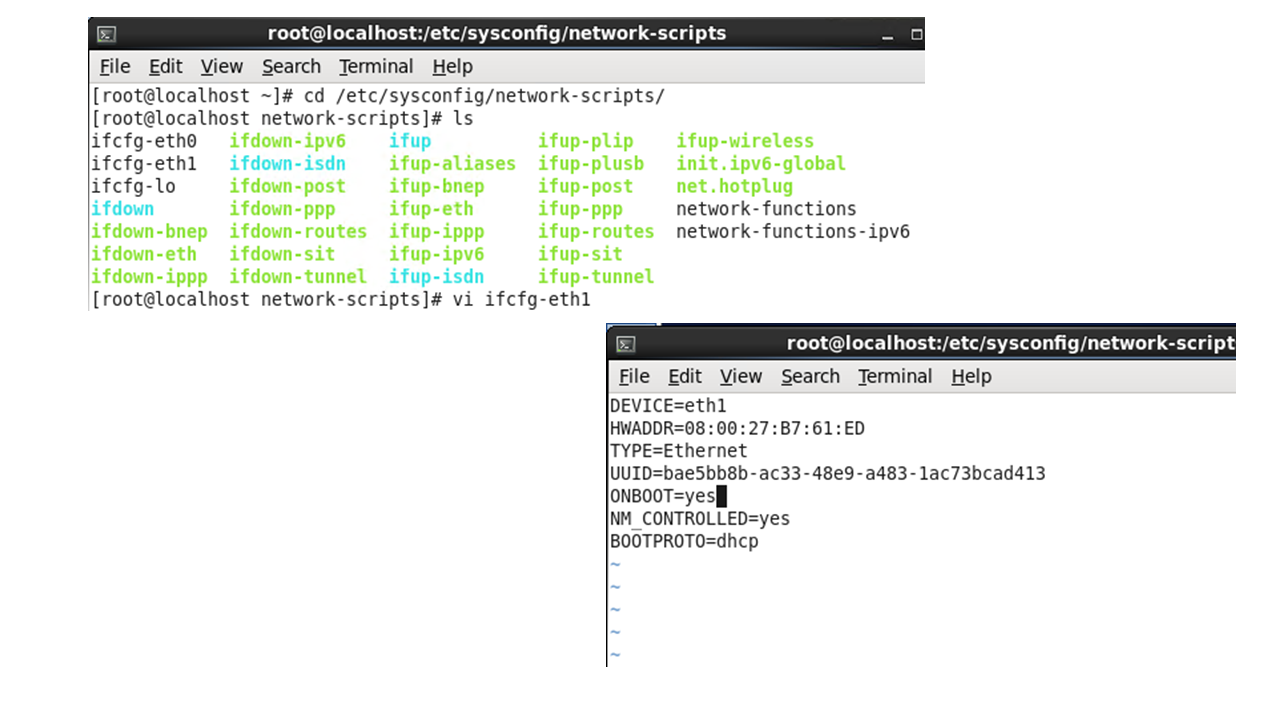The height and width of the screenshot is (720, 1280).
Task: Open the Search menu in the lower vi window
Action: 810,377
